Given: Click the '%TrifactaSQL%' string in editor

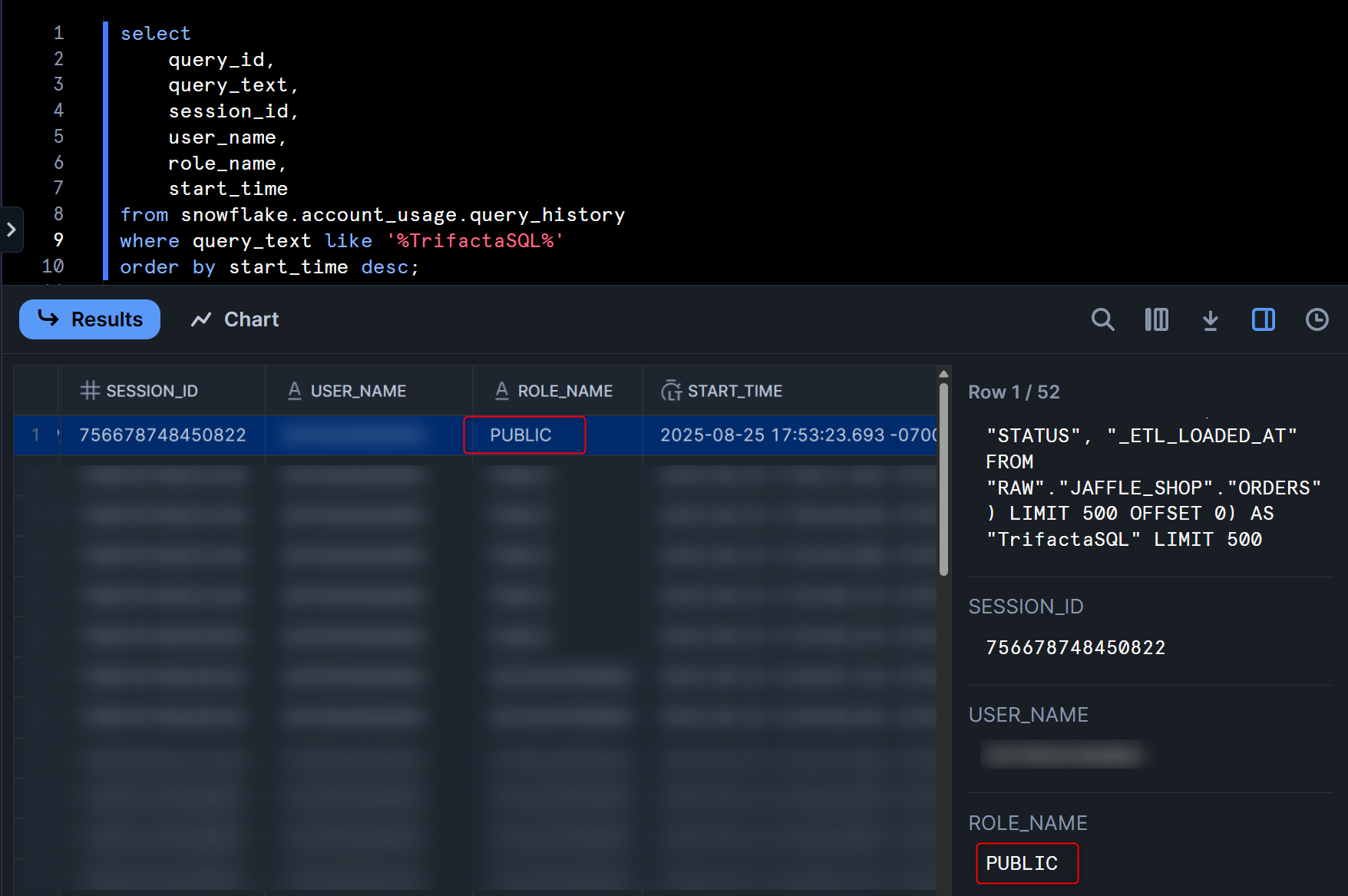Looking at the screenshot, I should 475,241.
